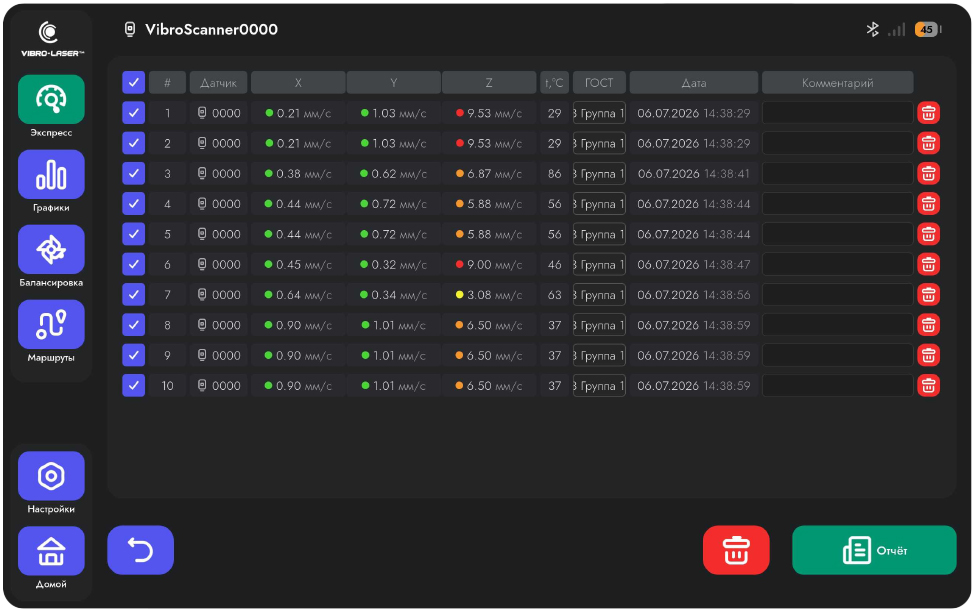Go to Домой home screen
Image resolution: width=973 pixels, height=609 pixels.
(x=51, y=551)
